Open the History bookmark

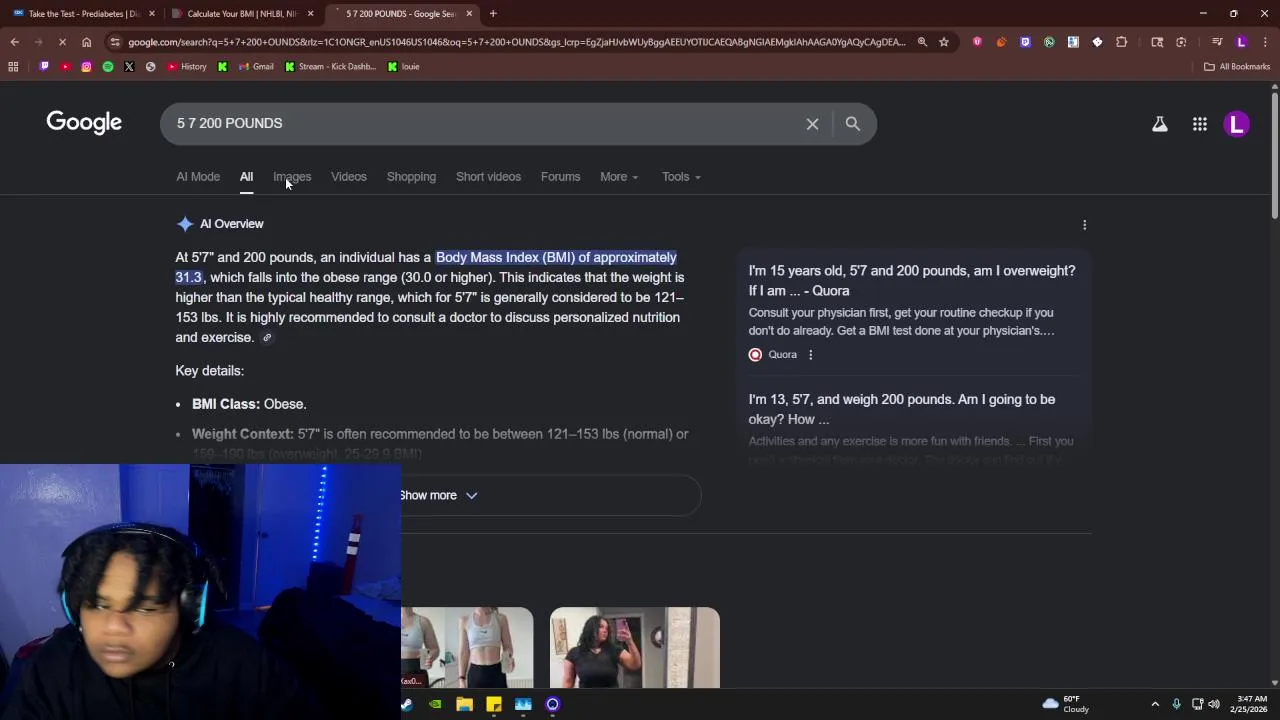[x=187, y=67]
